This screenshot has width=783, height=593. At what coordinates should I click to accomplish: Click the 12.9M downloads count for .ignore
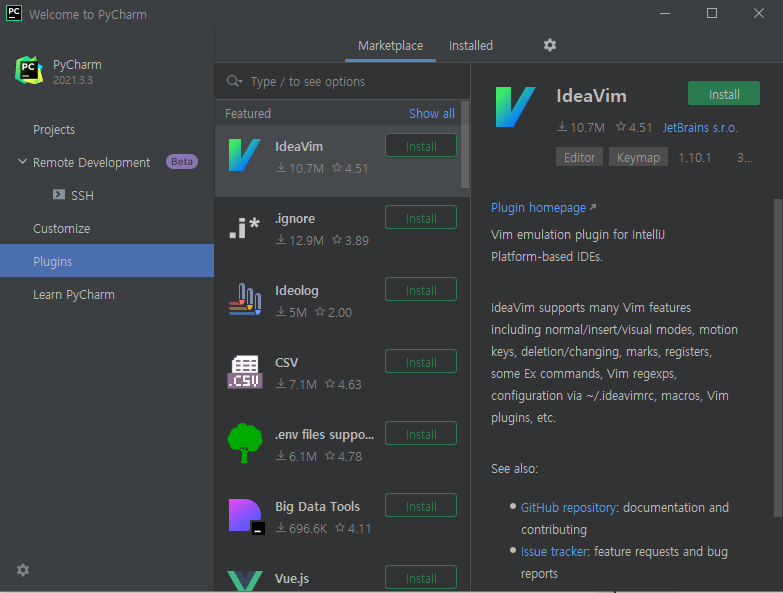[300, 240]
